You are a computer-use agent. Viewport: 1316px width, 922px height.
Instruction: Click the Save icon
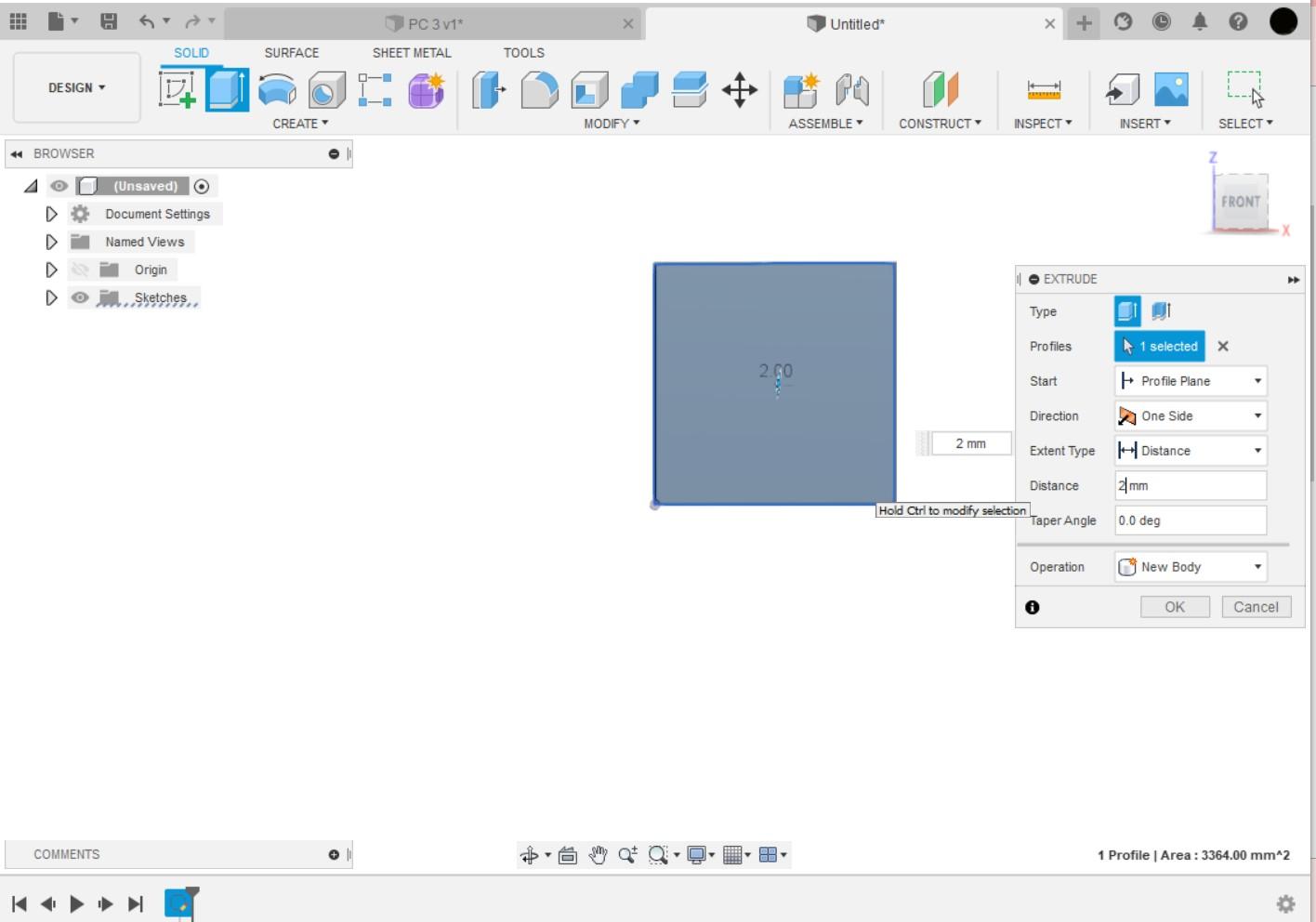[109, 21]
